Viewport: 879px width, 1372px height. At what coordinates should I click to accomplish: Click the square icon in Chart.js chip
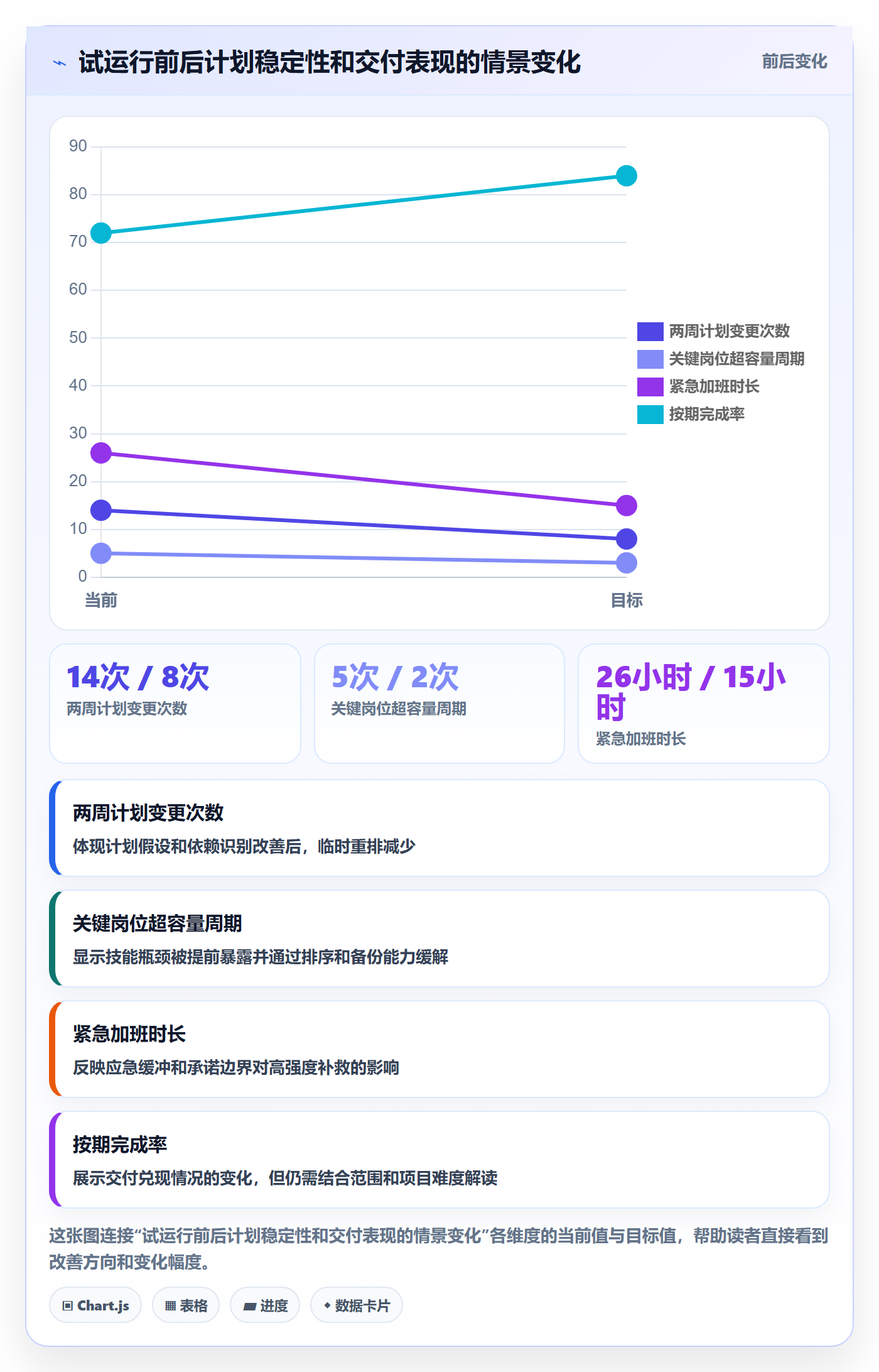tap(68, 1306)
